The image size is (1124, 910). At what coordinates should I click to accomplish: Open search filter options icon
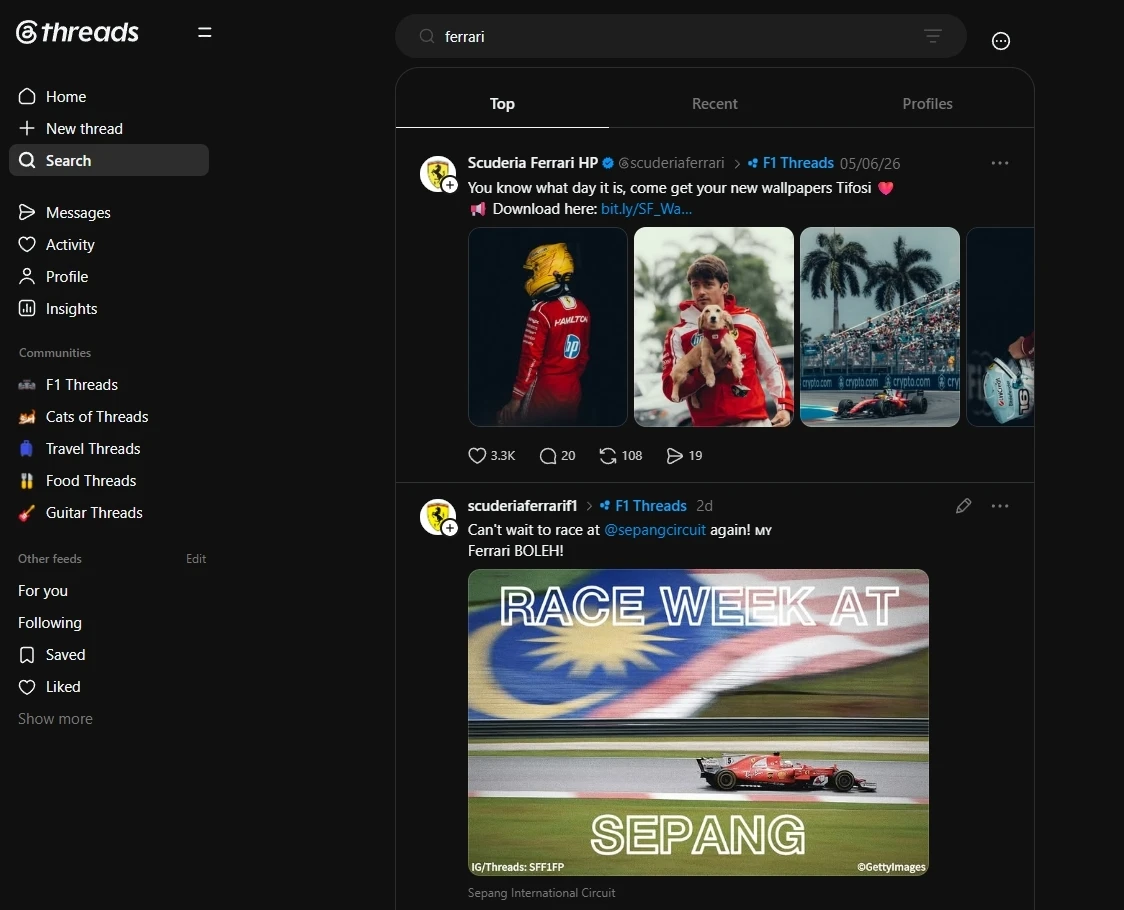(933, 36)
